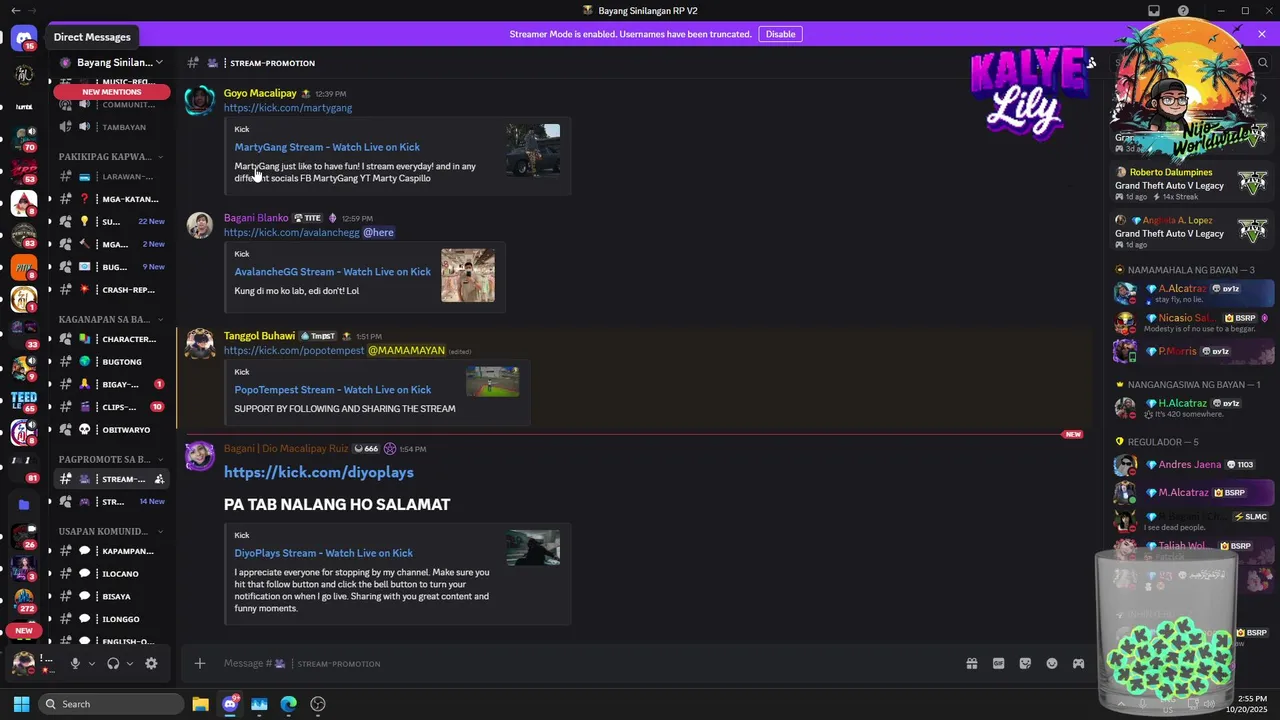Screen dimensions: 1280x720
Task: Open input device options arrow beside microphone
Action: point(92,663)
